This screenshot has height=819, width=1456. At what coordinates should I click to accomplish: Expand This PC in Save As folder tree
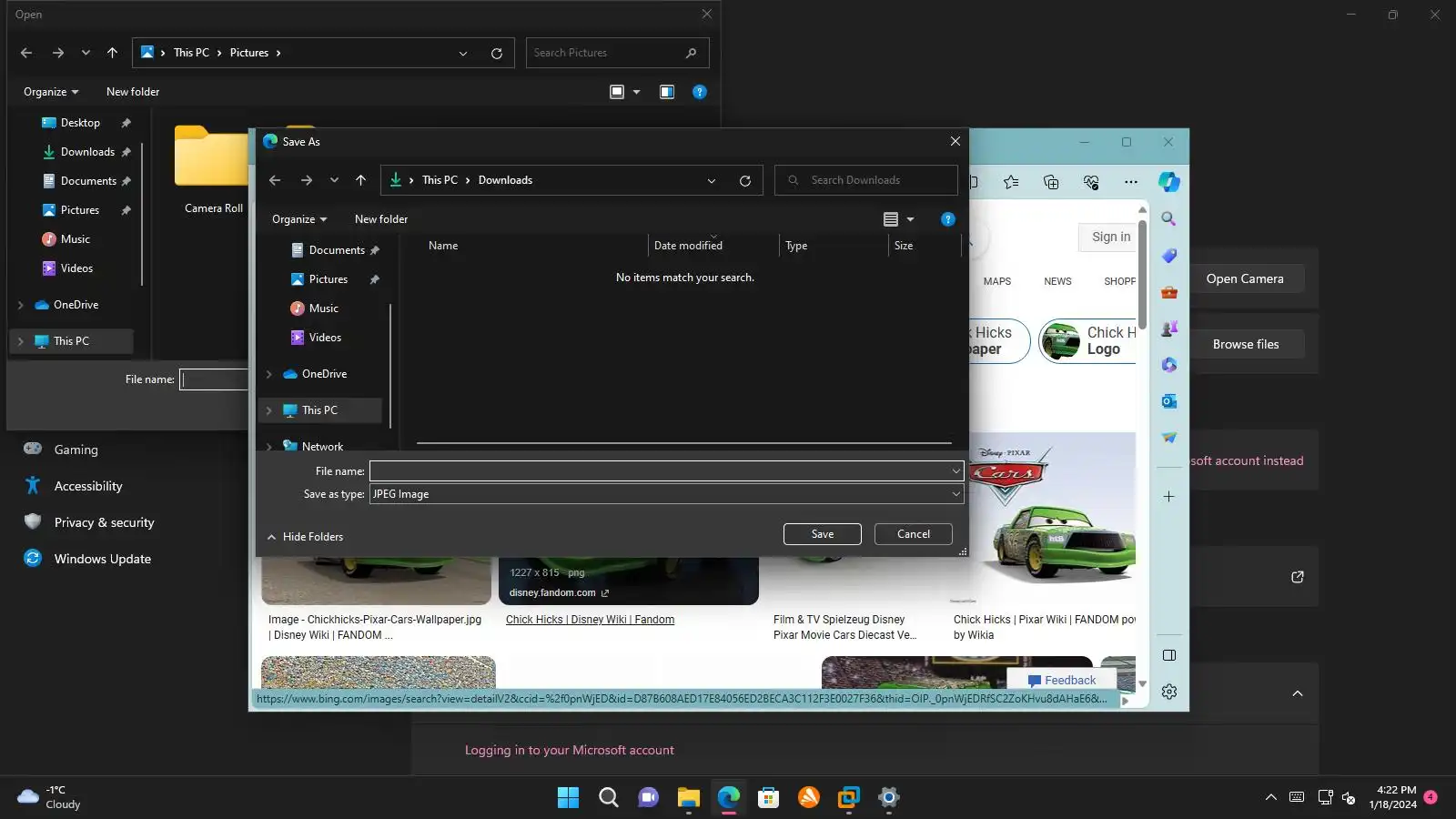(268, 410)
